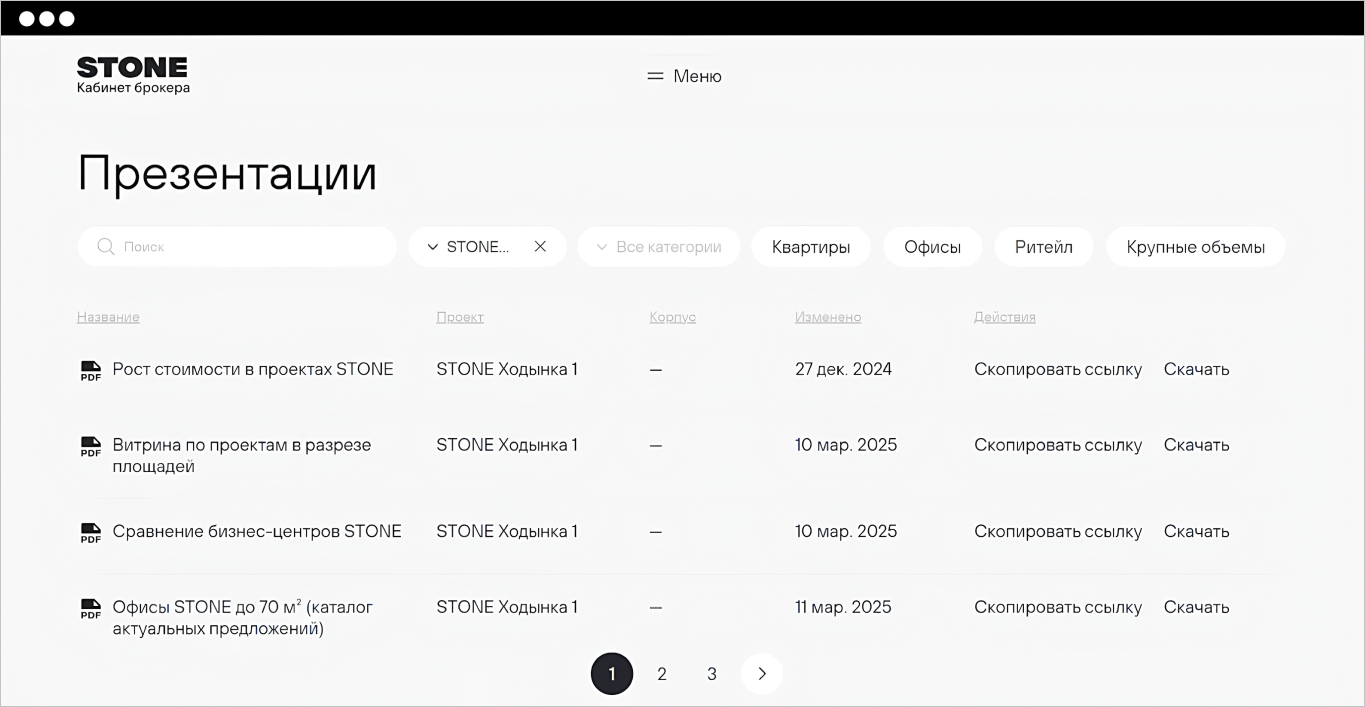The image size is (1365, 707).
Task: Download Офисы STONE до 70 м² catalog
Action: (1197, 607)
